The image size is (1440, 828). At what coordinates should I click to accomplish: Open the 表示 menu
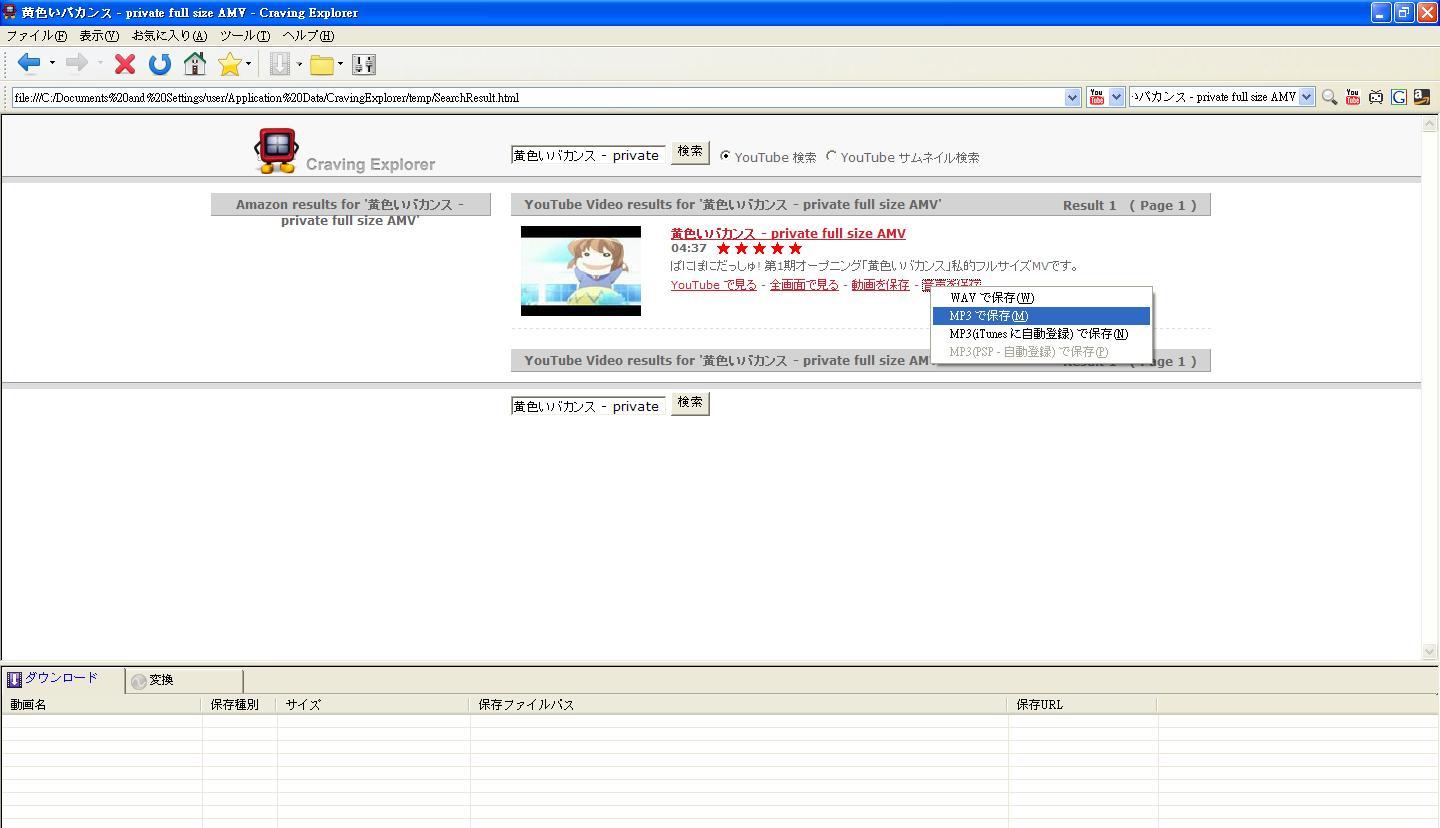99,35
